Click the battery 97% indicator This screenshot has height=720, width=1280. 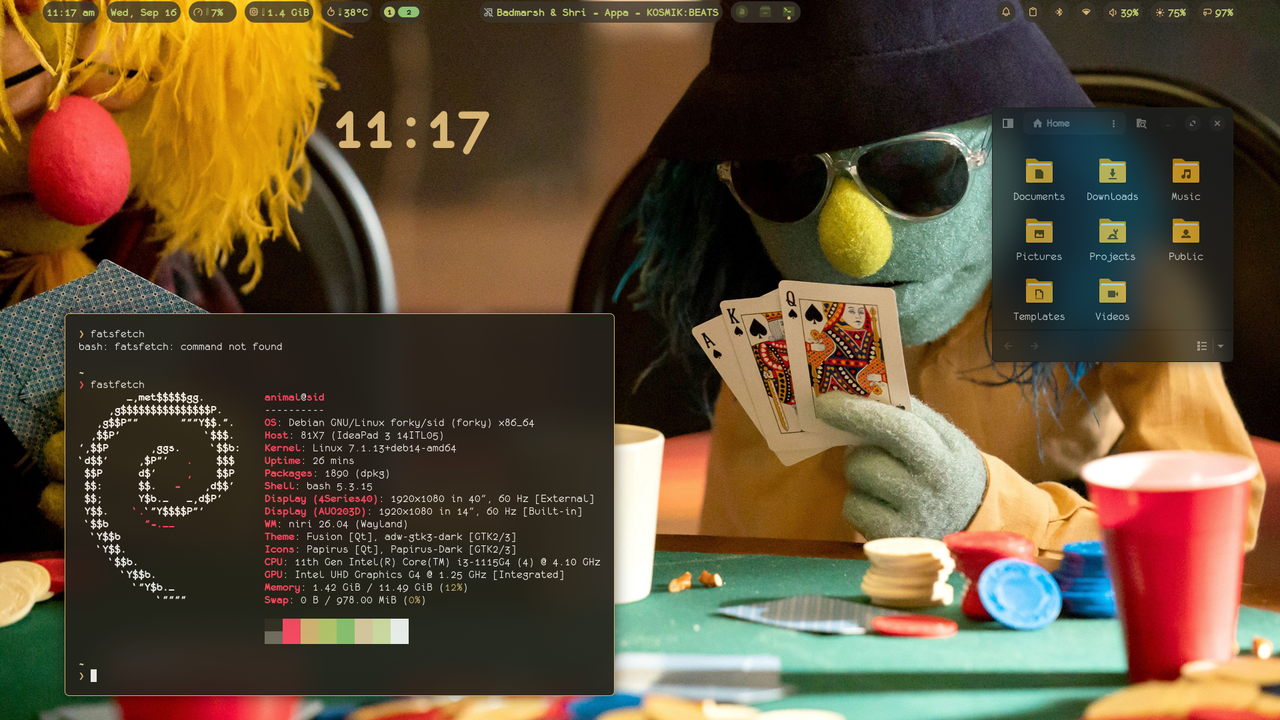click(1218, 12)
